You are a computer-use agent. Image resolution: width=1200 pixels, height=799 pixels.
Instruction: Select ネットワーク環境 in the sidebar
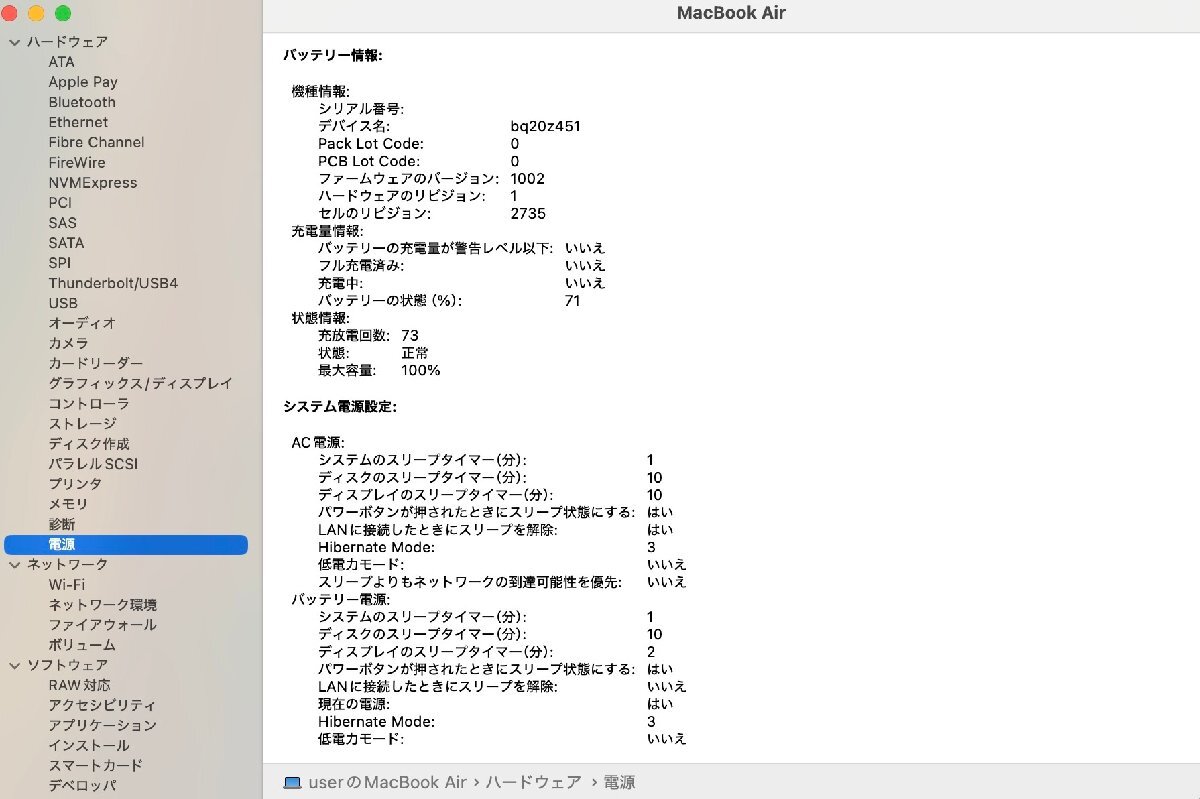point(102,604)
